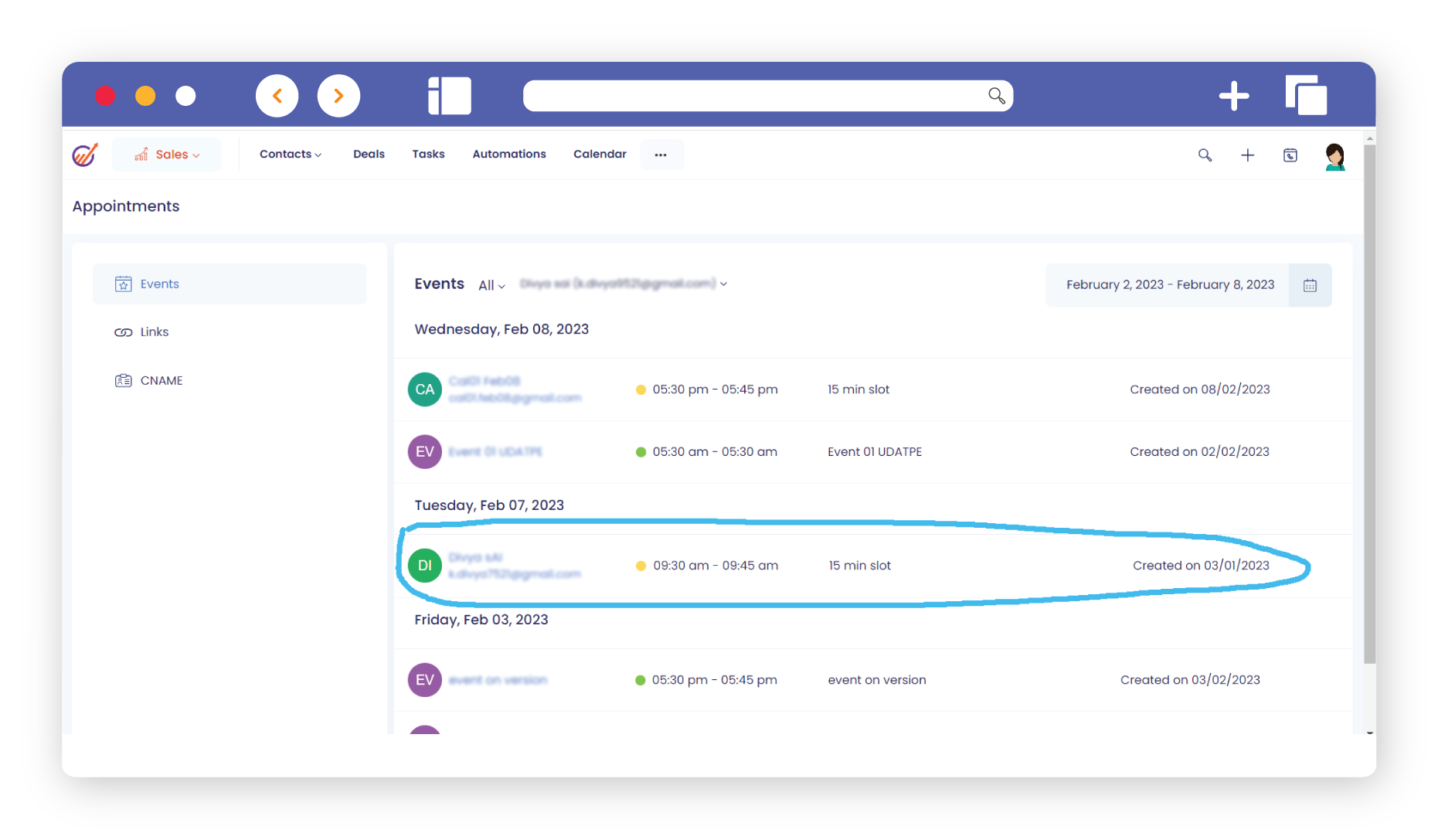
Task: Click the browser back arrow button
Action: pos(277,96)
